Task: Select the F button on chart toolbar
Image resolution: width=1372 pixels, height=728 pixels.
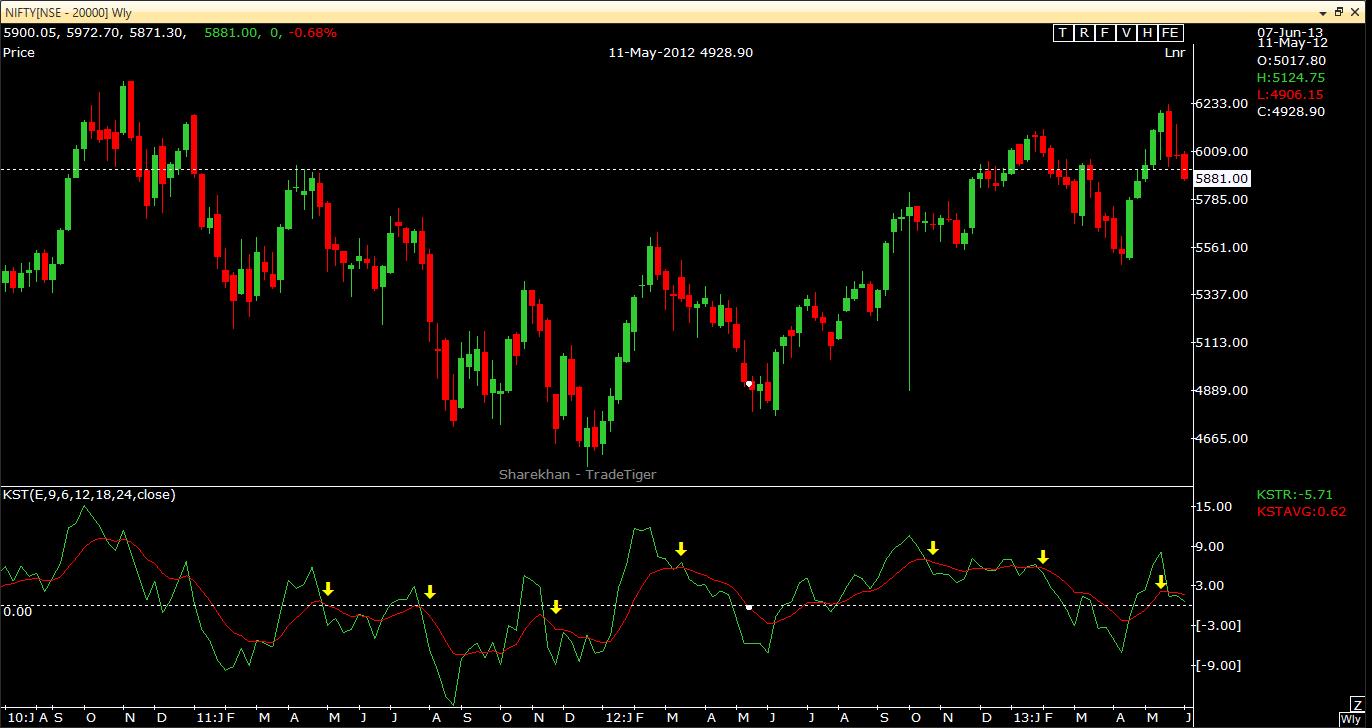Action: click(1105, 33)
